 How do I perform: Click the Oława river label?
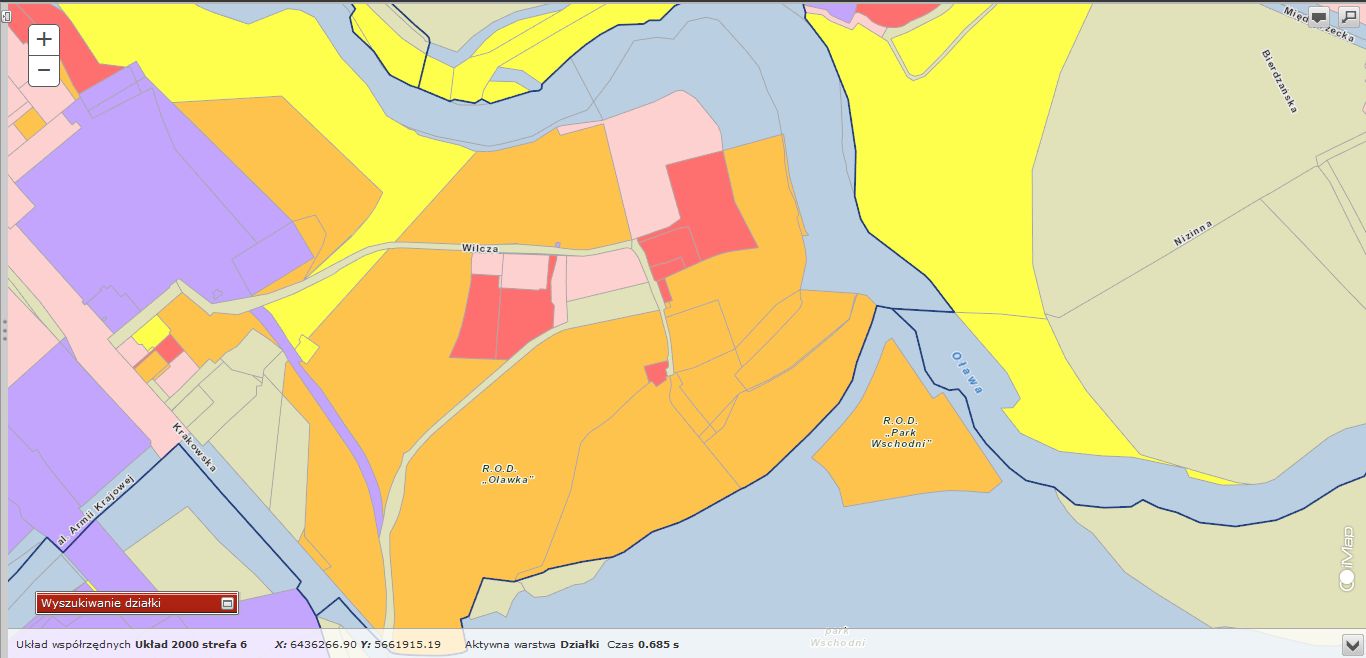coord(967,372)
